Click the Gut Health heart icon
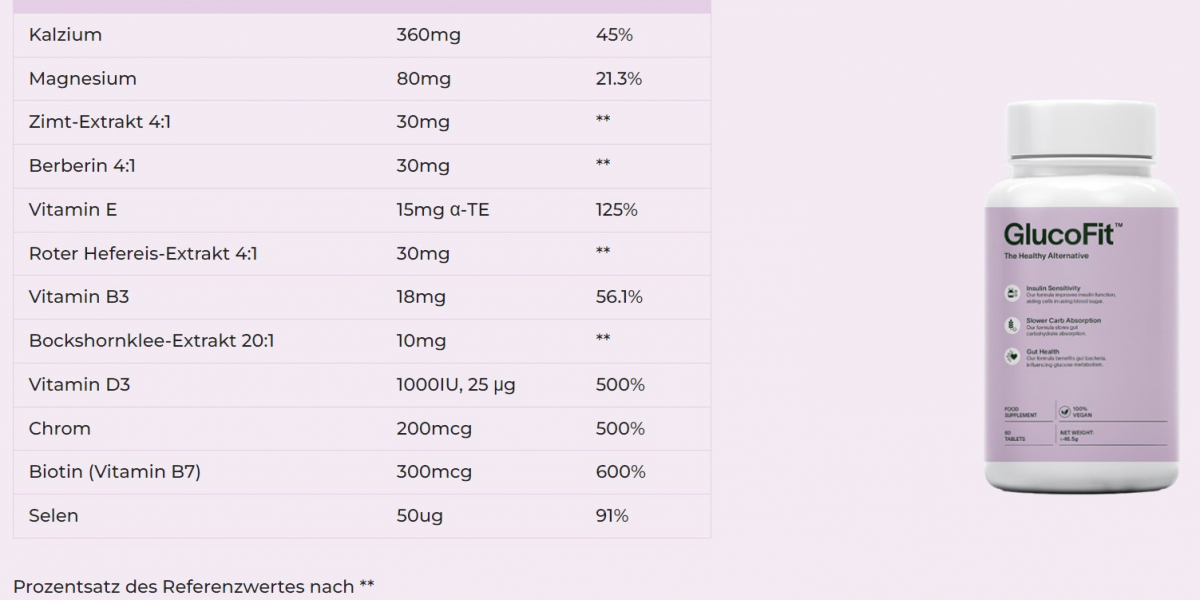 [x=1012, y=355]
